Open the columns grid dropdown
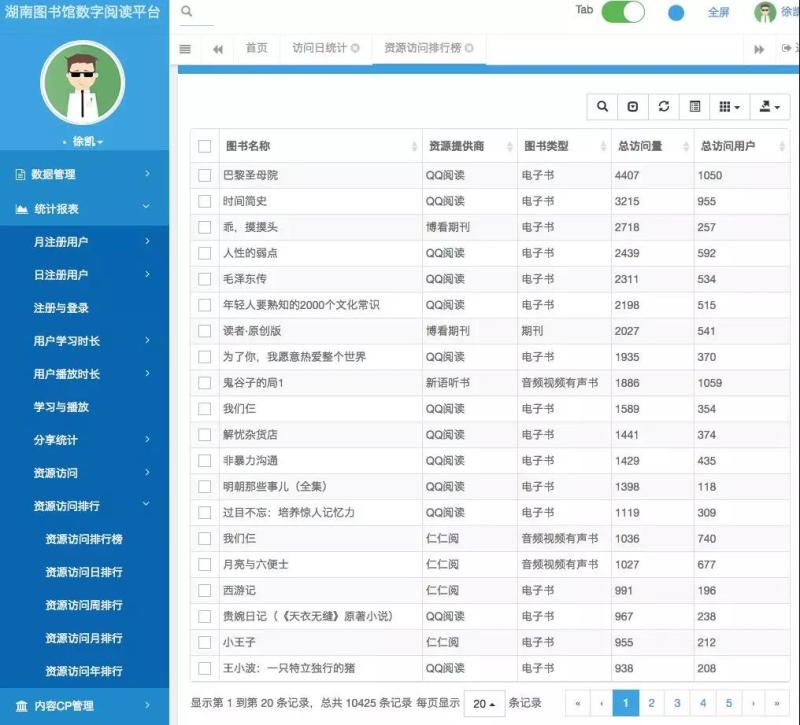Image resolution: width=800 pixels, height=725 pixels. [730, 106]
